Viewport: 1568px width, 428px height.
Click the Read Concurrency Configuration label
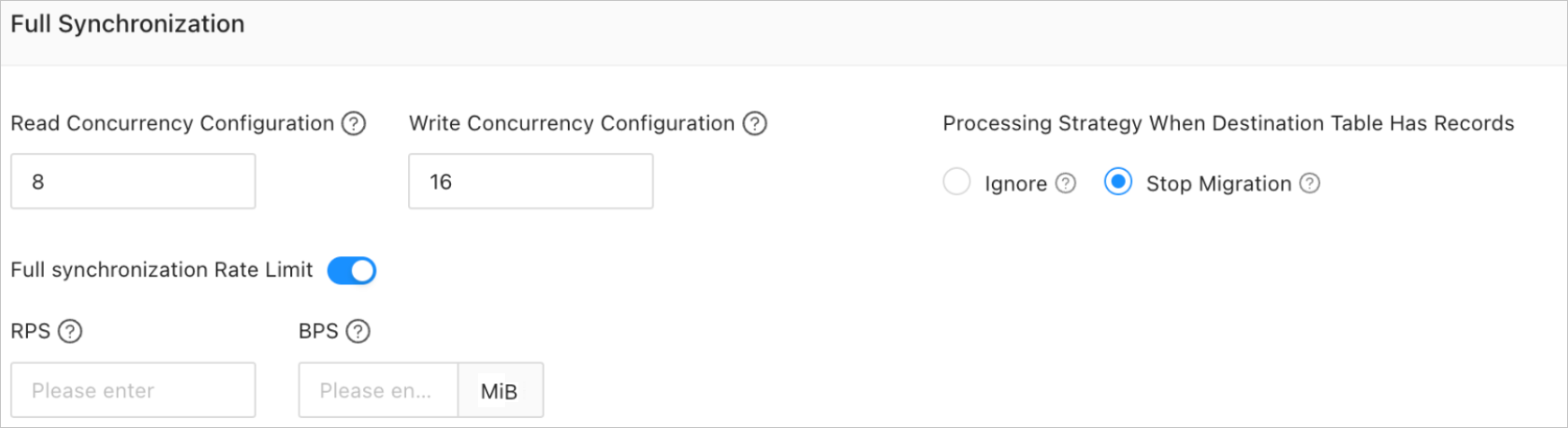click(x=172, y=123)
